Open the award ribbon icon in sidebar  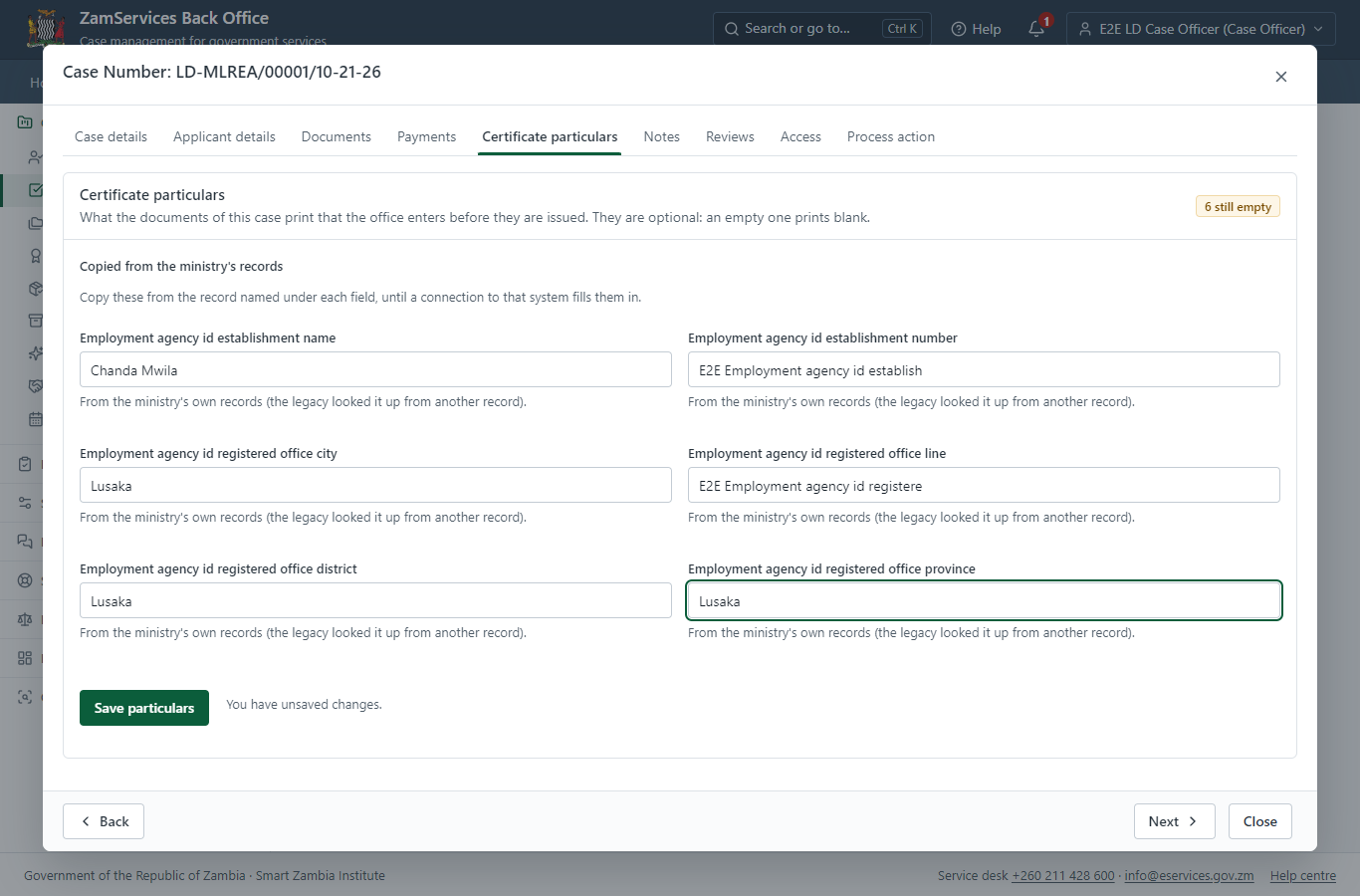36,256
